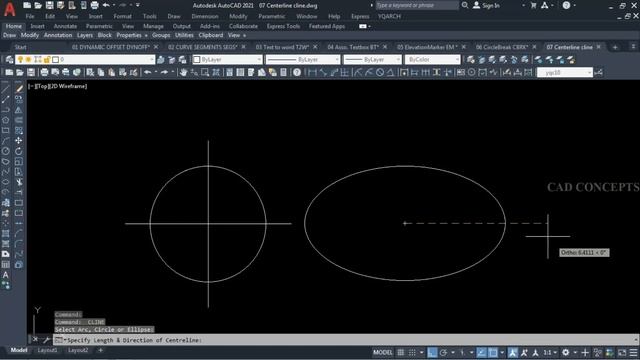Image resolution: width=640 pixels, height=360 pixels.
Task: Click the Pan hand tool icon
Action: pos(183,73)
